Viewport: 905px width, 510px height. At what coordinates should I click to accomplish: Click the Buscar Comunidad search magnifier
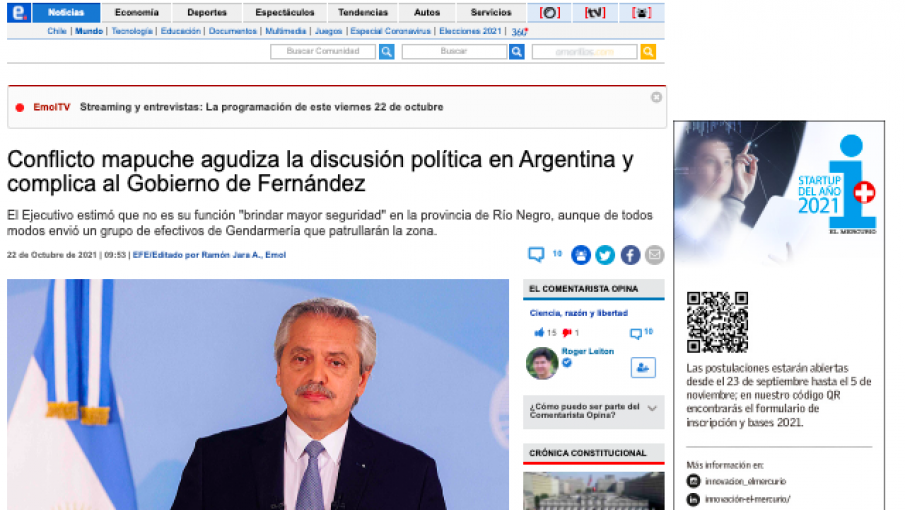(386, 52)
